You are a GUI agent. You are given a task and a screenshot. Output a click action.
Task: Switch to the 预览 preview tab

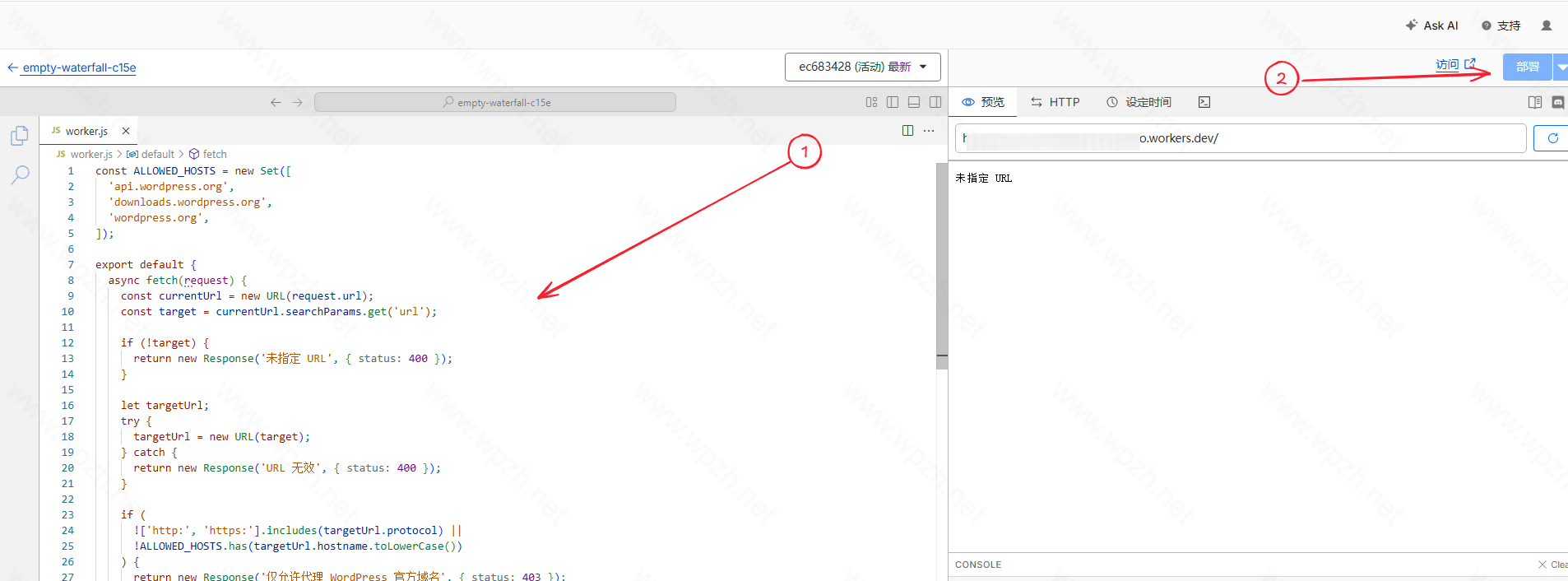[x=983, y=102]
